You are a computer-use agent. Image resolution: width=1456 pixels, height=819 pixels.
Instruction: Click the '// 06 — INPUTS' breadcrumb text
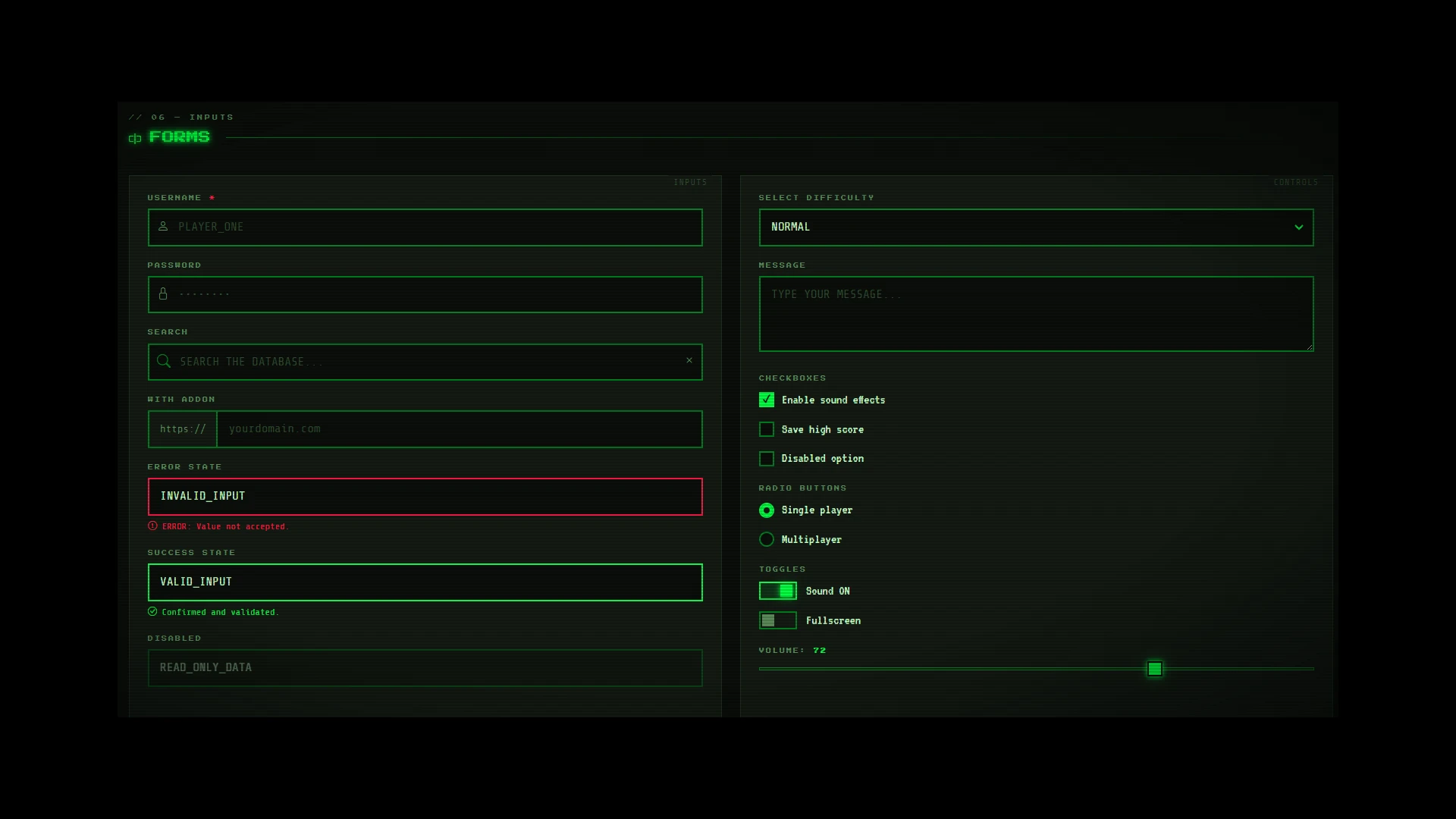pyautogui.click(x=181, y=117)
